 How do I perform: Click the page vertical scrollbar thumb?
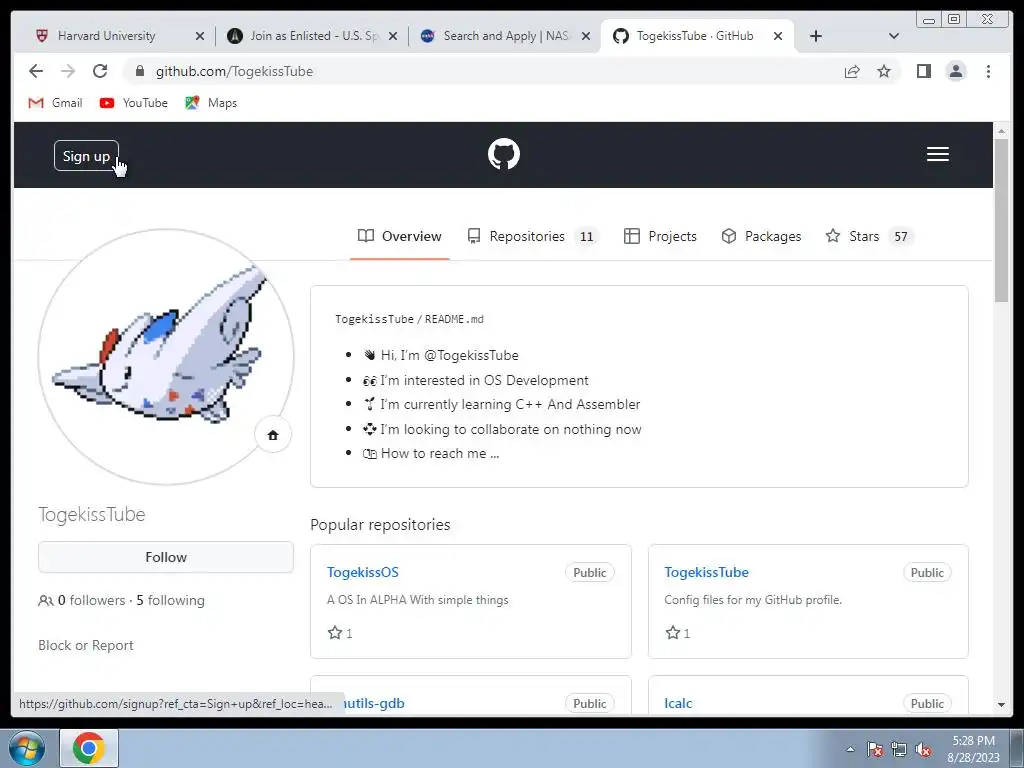(x=1001, y=220)
